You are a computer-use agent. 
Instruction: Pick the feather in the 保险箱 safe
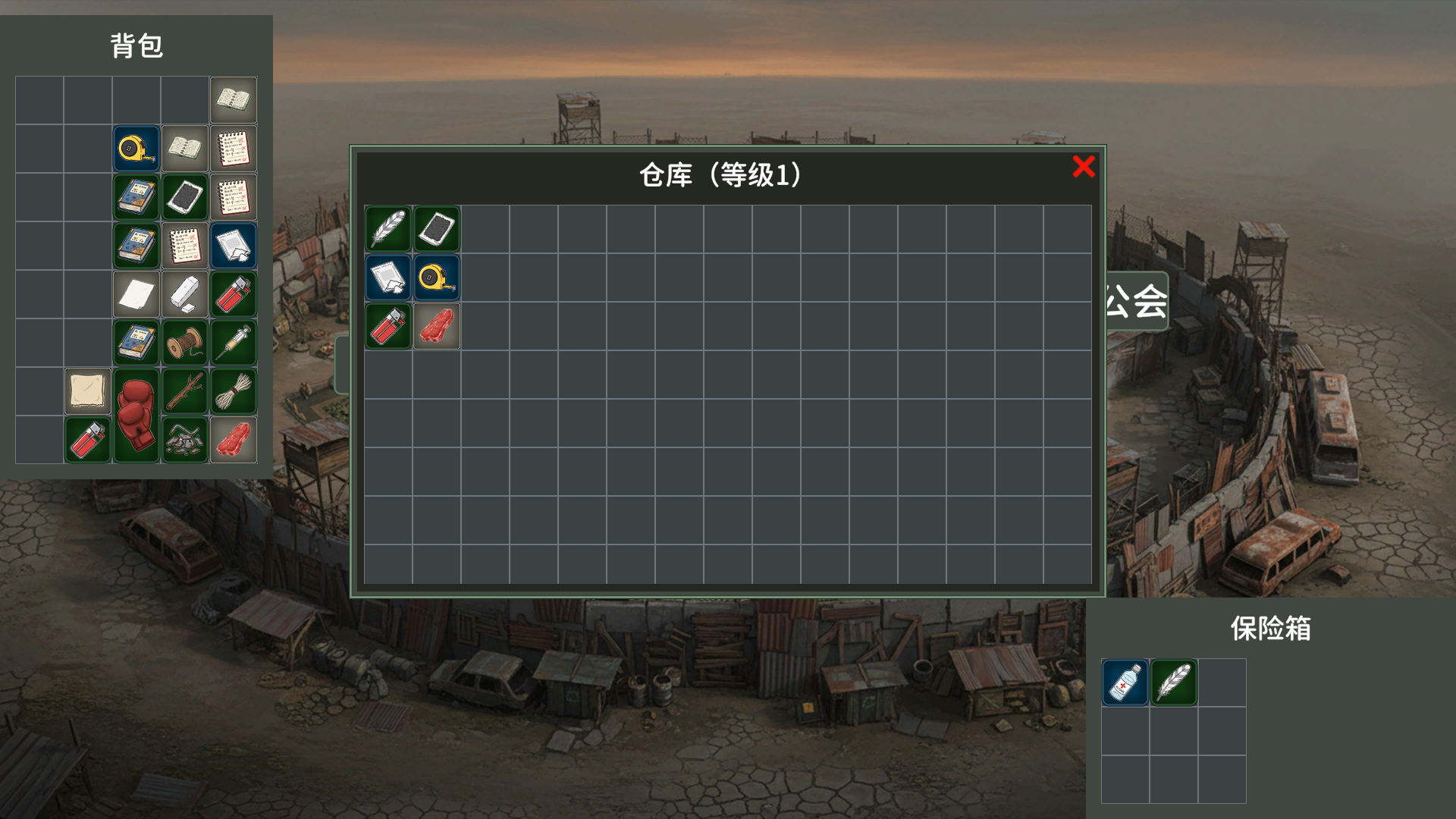pos(1174,682)
